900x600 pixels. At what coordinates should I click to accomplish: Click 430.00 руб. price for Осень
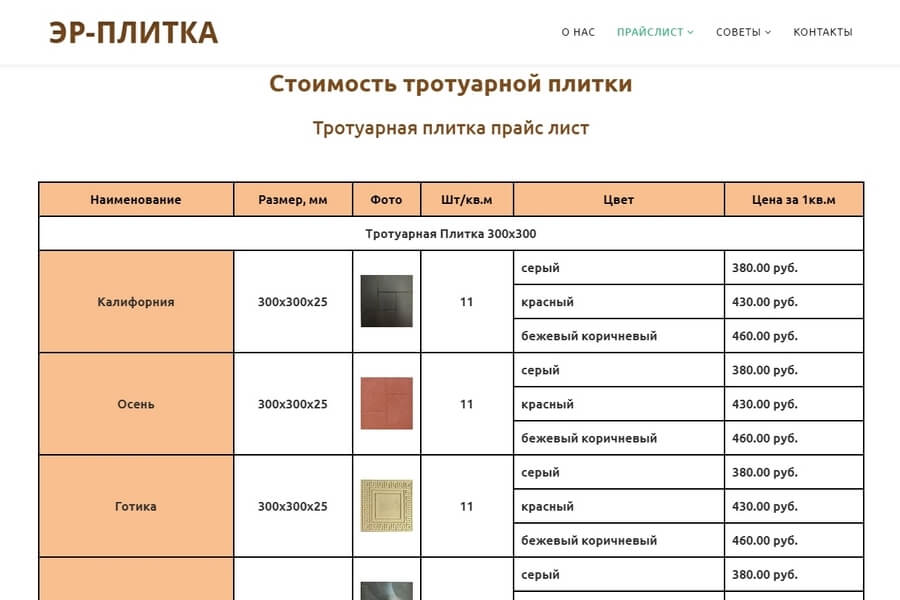click(x=765, y=404)
